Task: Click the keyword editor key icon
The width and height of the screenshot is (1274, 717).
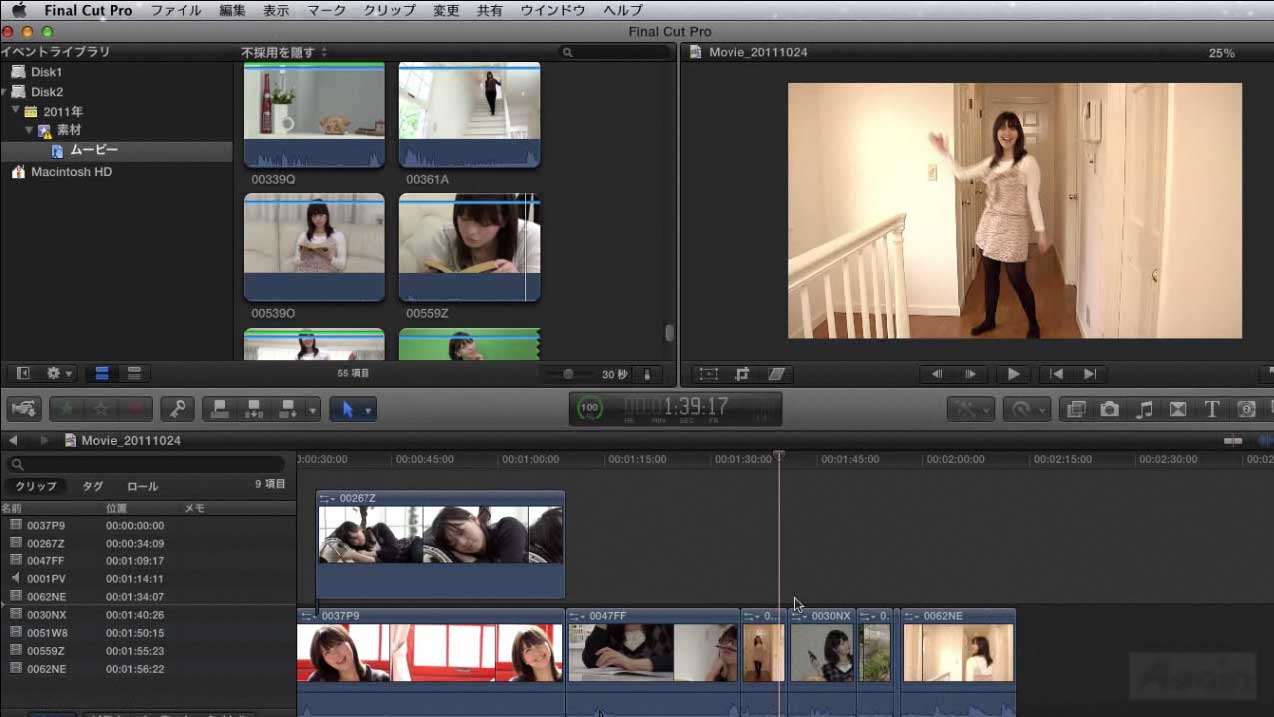Action: click(x=178, y=409)
